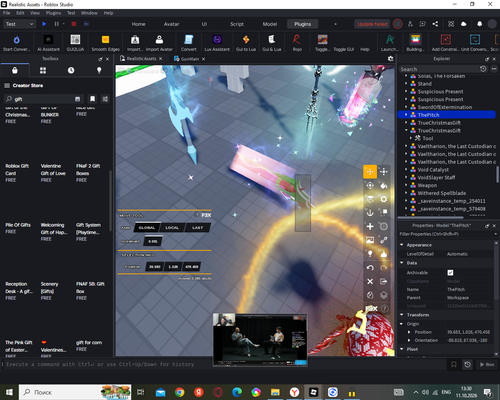The image size is (500, 400).
Task: Select the F3X Decorate flame tool
Action: pos(384,254)
